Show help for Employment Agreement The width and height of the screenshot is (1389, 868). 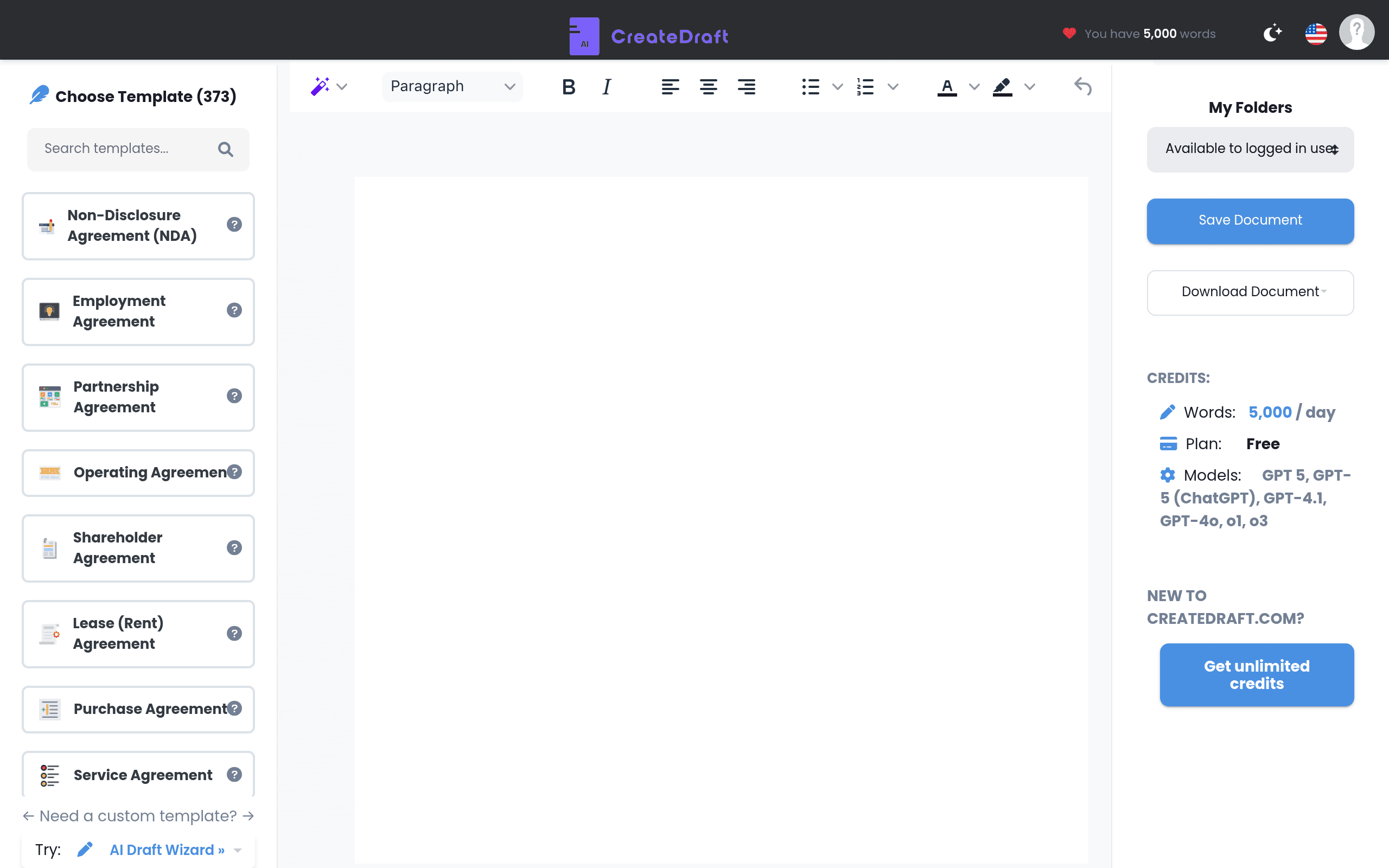(x=234, y=310)
